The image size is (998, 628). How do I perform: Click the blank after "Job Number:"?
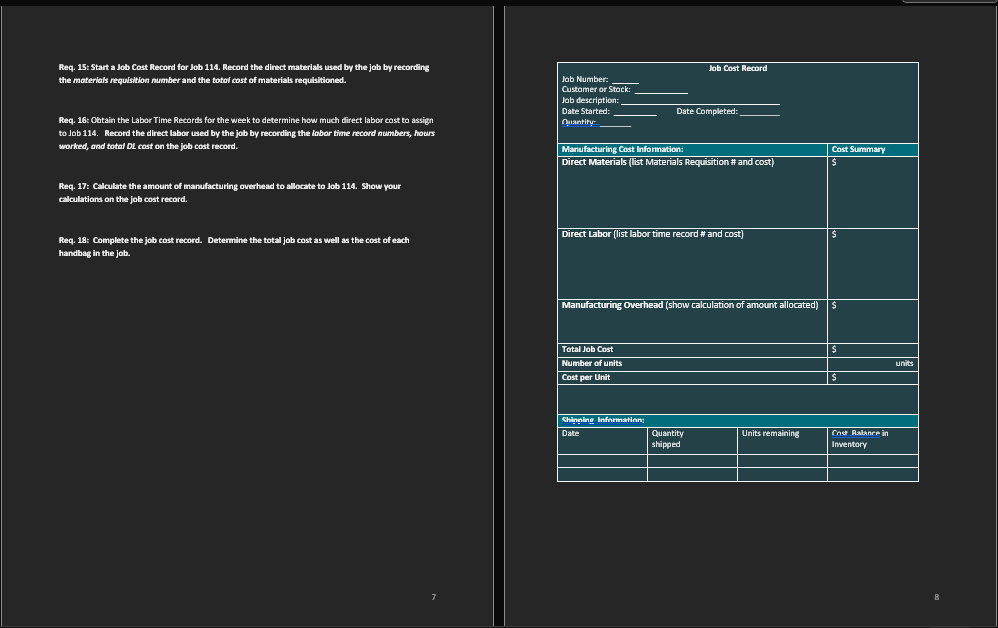[x=625, y=80]
